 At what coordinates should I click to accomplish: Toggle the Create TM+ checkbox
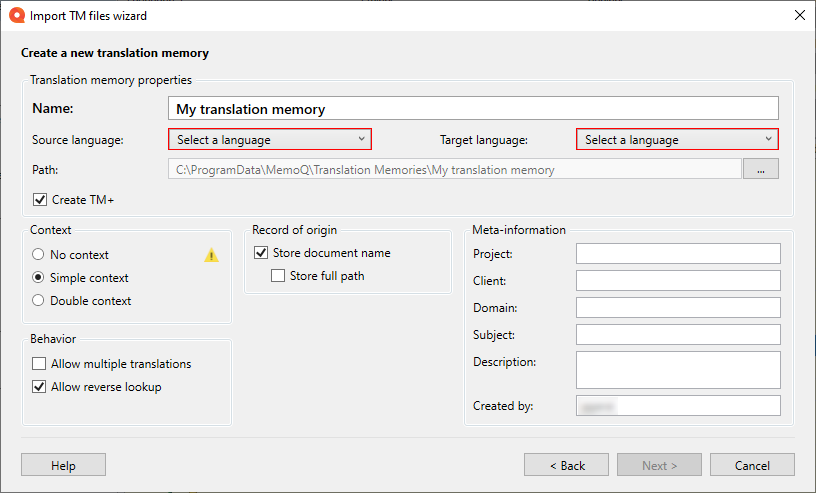[41, 200]
